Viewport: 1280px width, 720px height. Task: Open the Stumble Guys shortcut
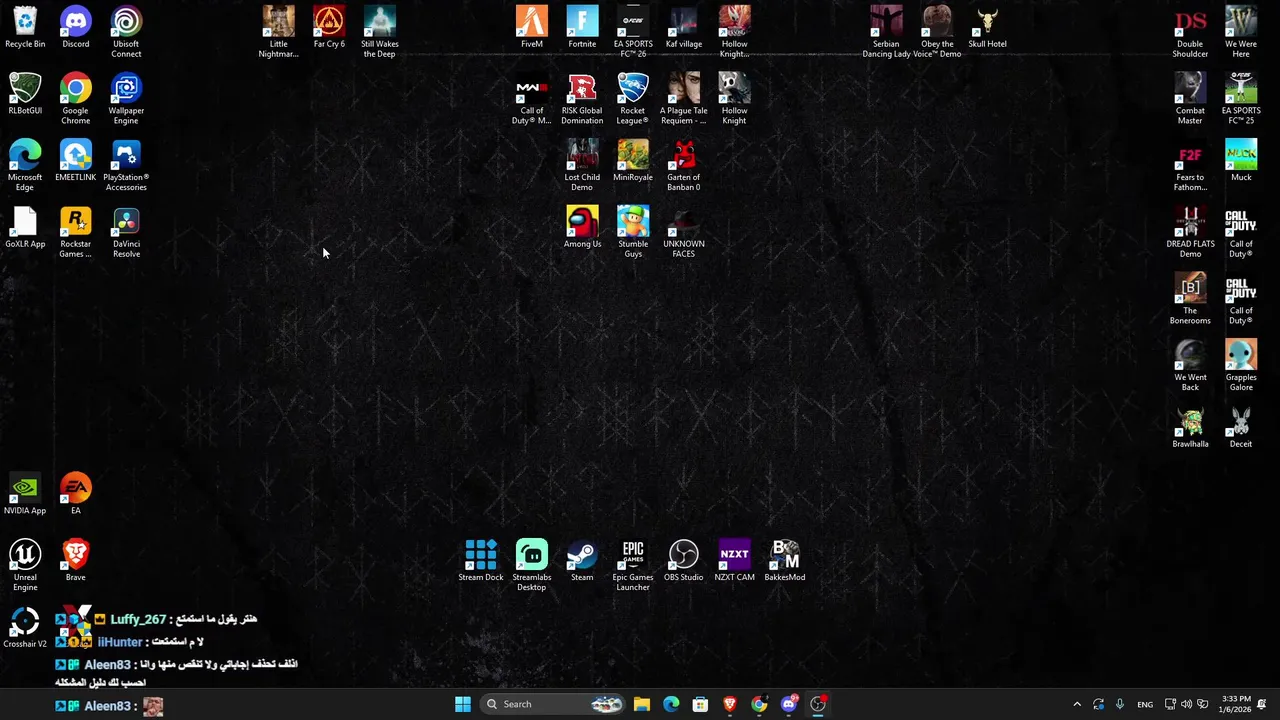tap(633, 232)
